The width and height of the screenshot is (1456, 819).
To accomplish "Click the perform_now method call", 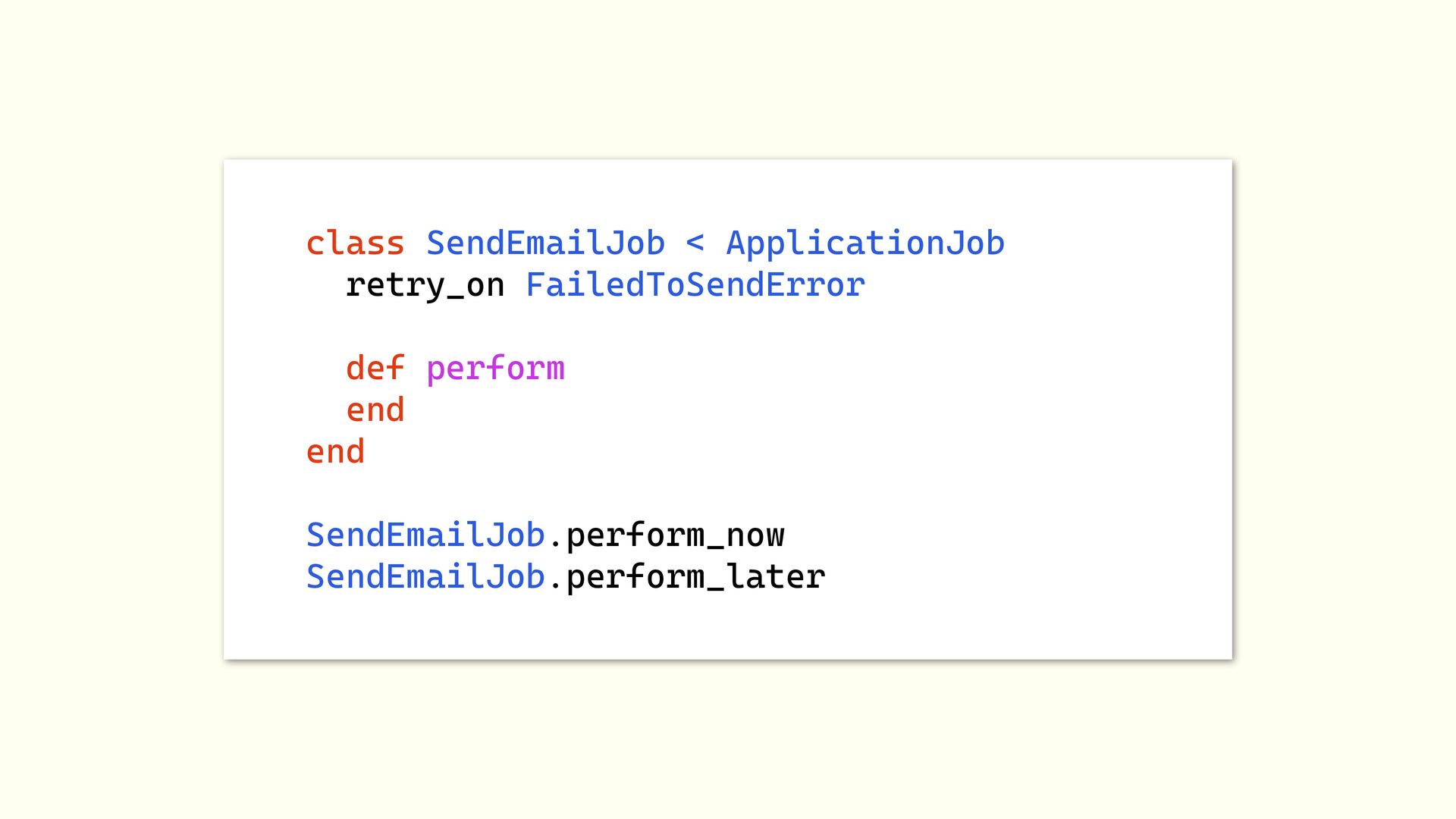I will [675, 536].
